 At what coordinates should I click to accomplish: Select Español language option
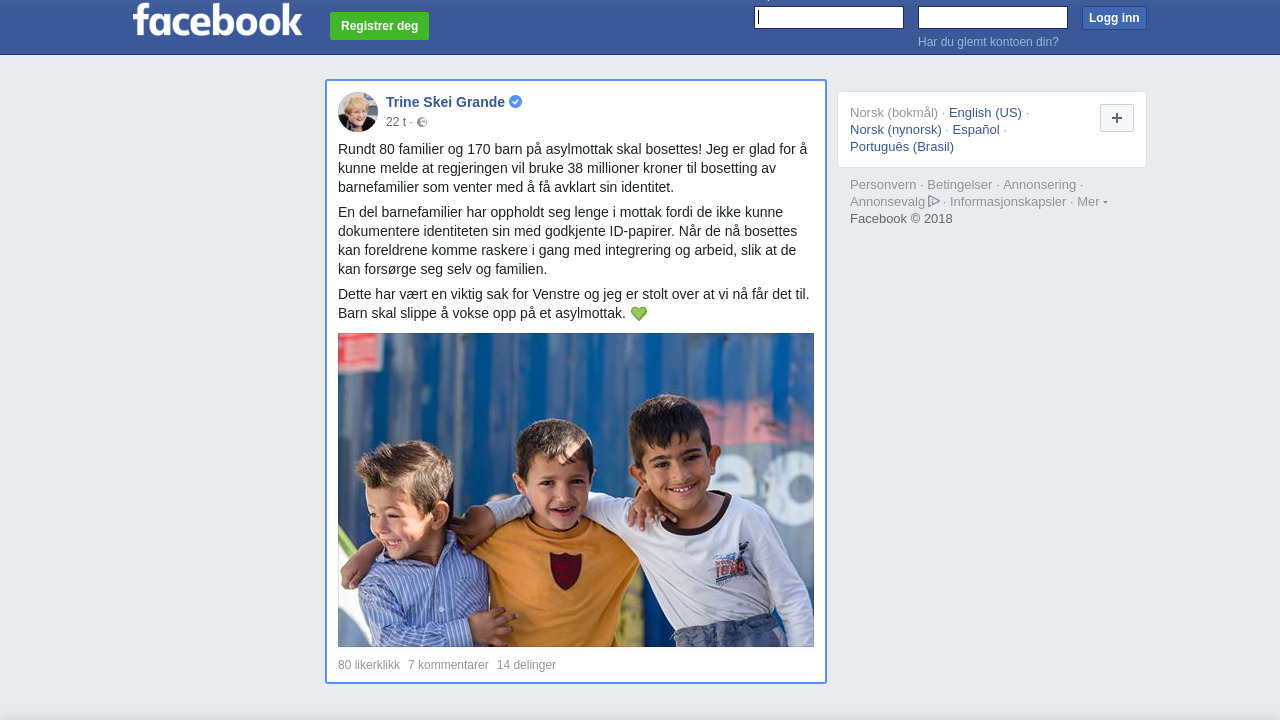[976, 129]
